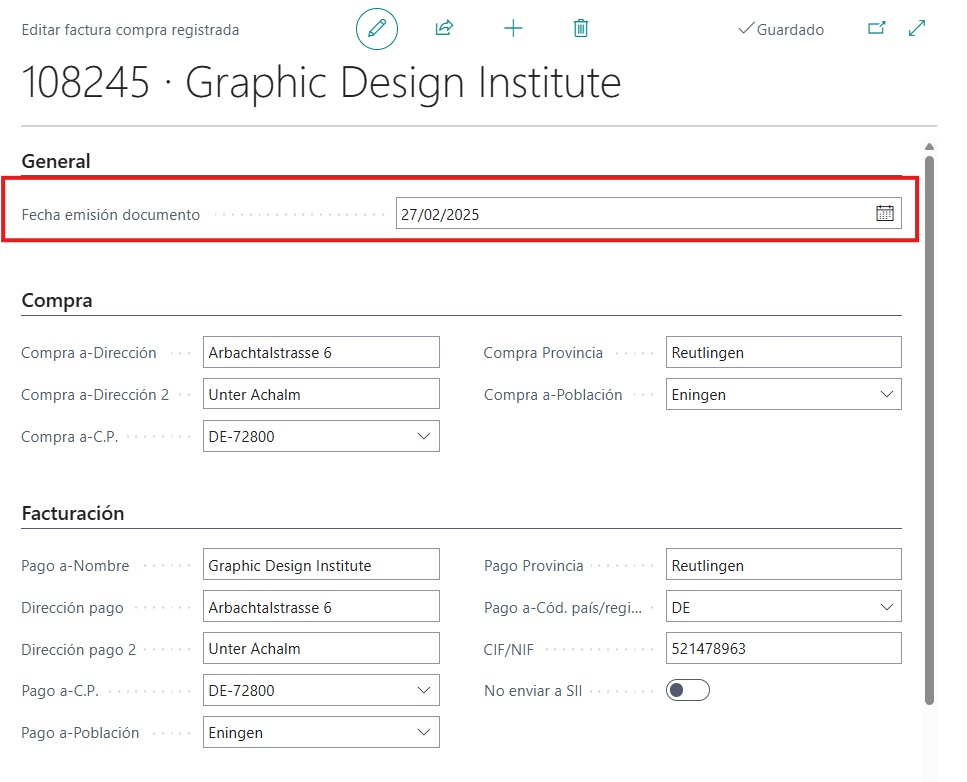Open page in new window icon
The image size is (967, 782).
click(x=877, y=29)
